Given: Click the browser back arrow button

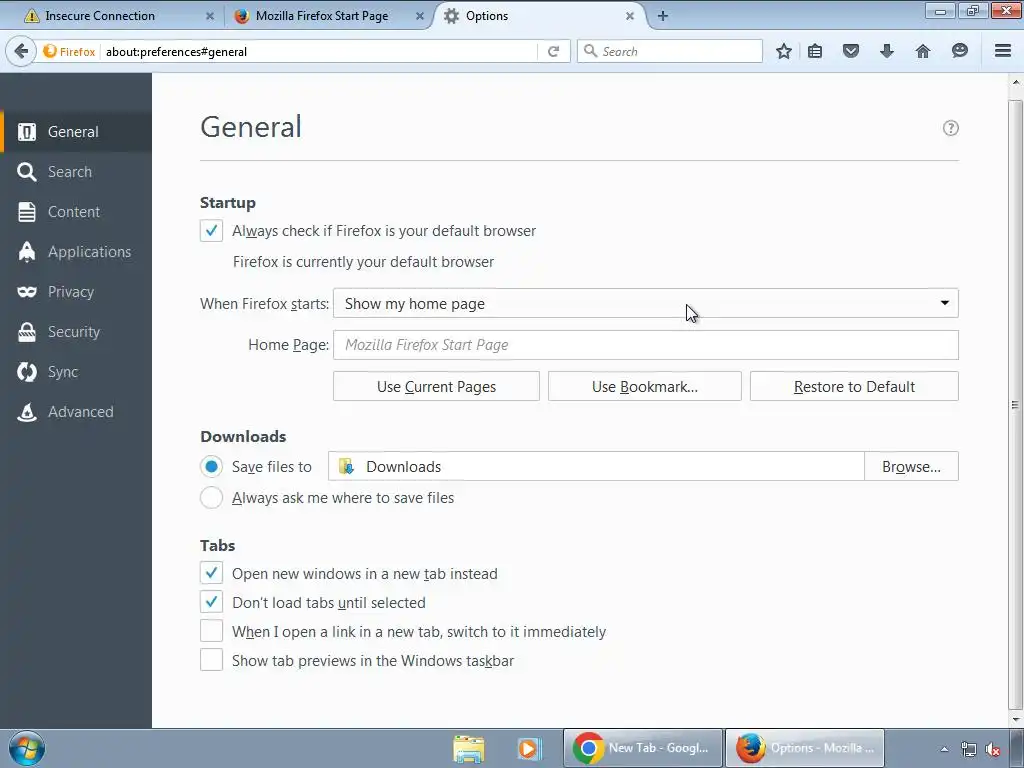Looking at the screenshot, I should [x=21, y=51].
